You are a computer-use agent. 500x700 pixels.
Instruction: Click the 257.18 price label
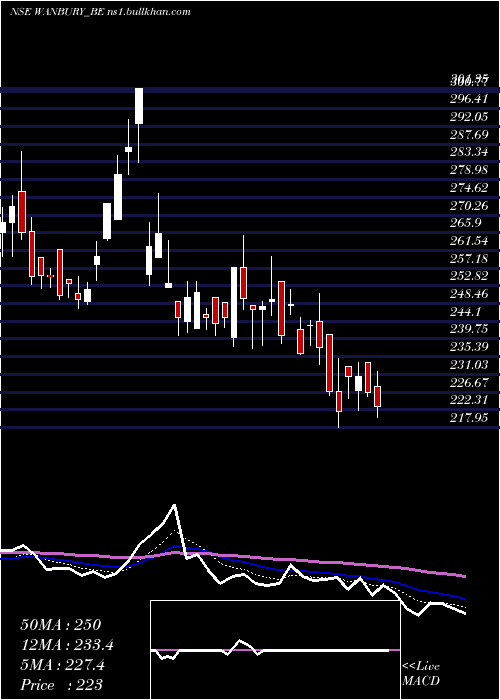[468, 258]
